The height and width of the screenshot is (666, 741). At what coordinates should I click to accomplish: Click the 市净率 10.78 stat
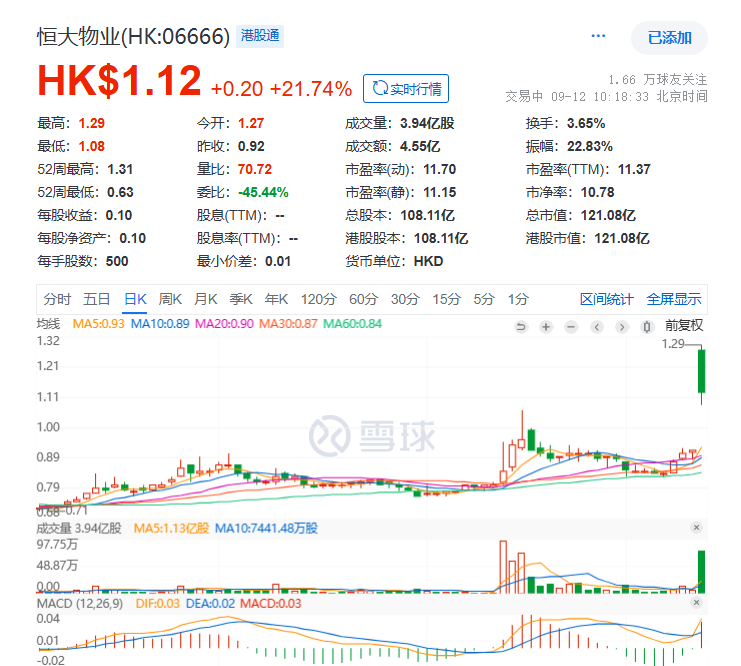pos(570,192)
